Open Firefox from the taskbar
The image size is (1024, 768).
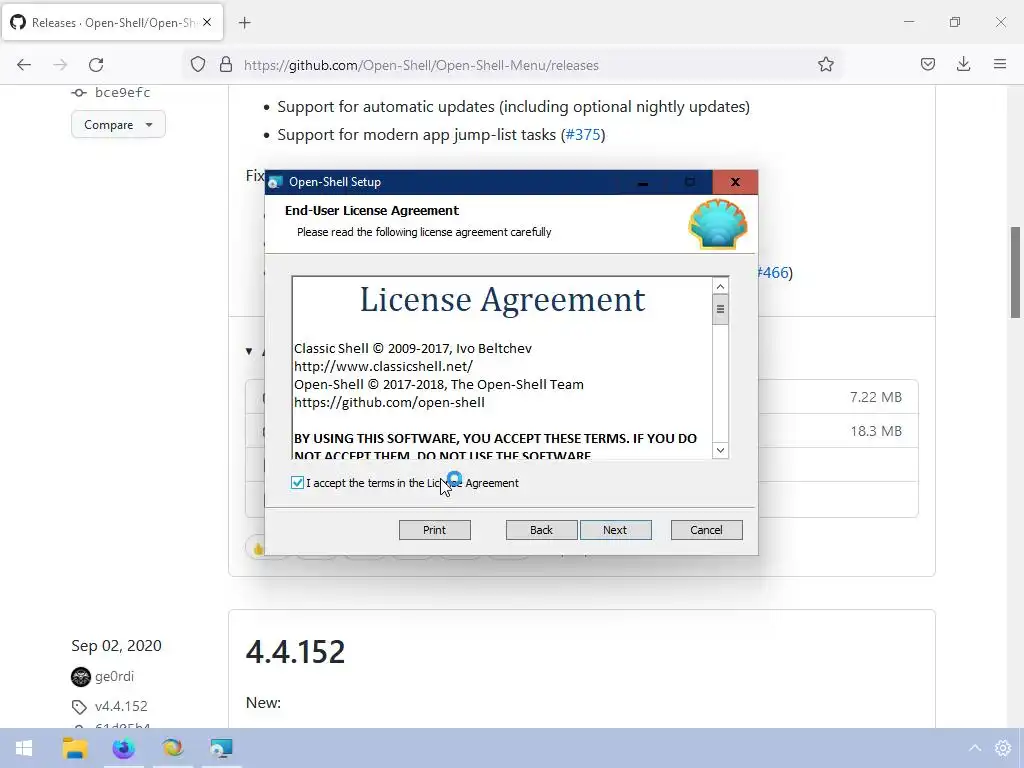(123, 748)
